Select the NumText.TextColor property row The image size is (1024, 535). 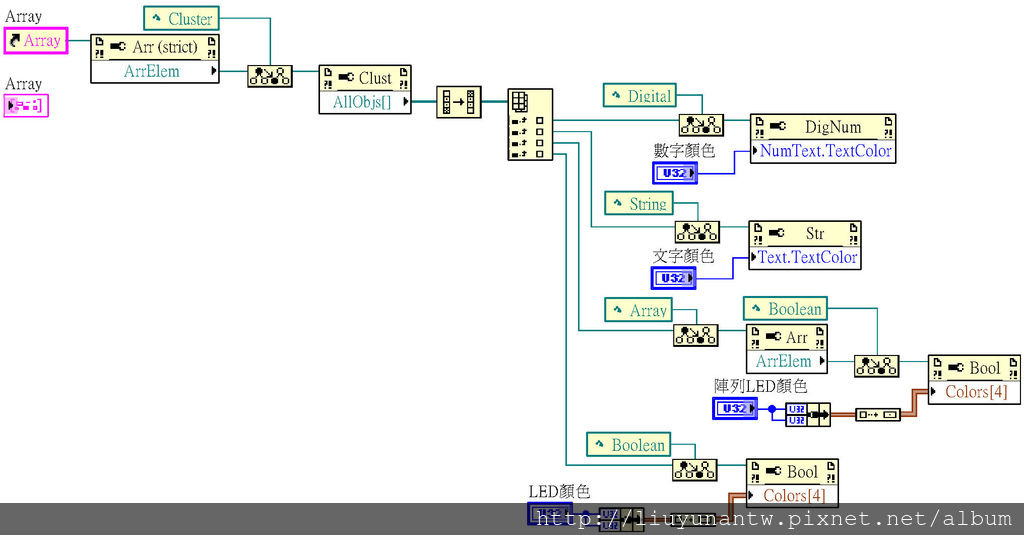(x=823, y=151)
